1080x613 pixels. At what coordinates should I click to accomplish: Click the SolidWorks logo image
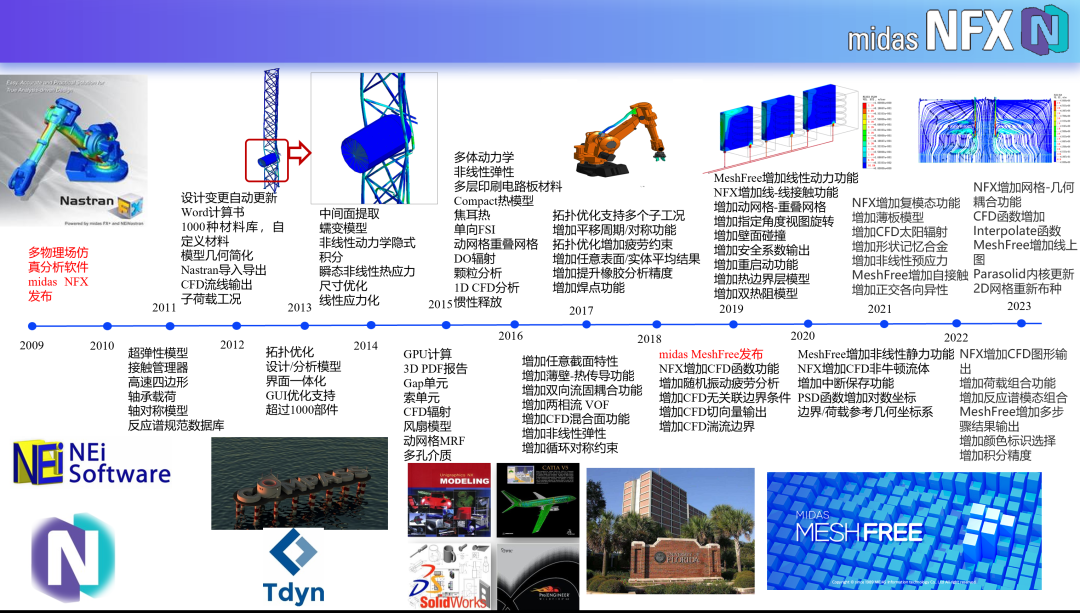pyautogui.click(x=448, y=576)
